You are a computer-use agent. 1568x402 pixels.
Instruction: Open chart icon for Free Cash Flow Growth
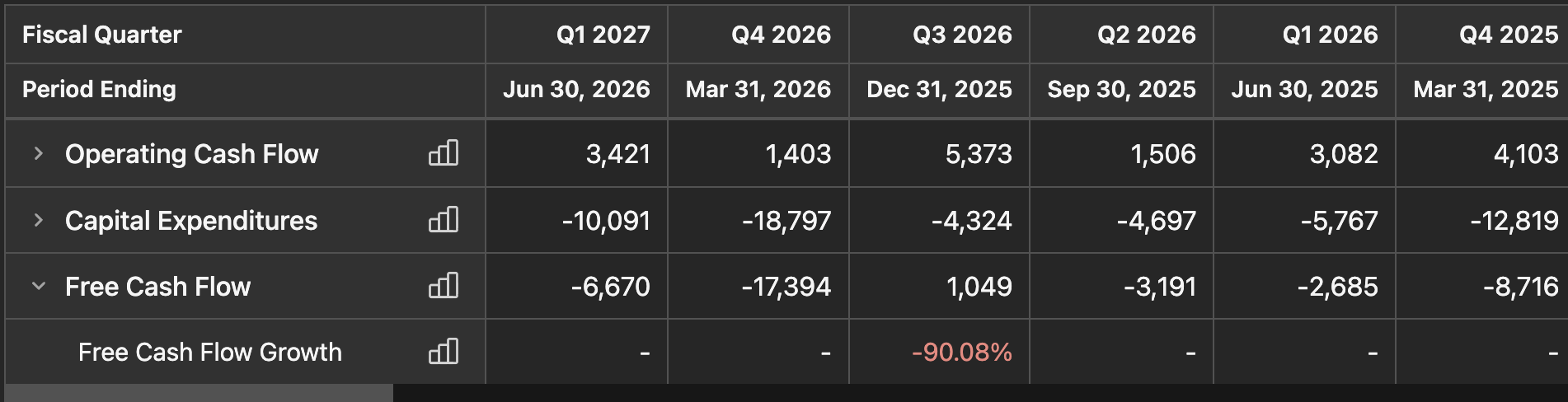click(x=444, y=352)
